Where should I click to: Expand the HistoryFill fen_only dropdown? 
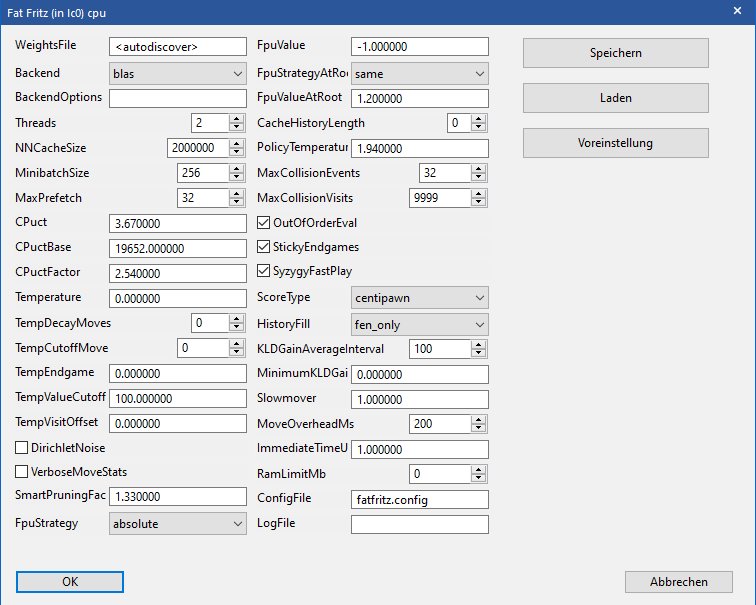point(420,324)
